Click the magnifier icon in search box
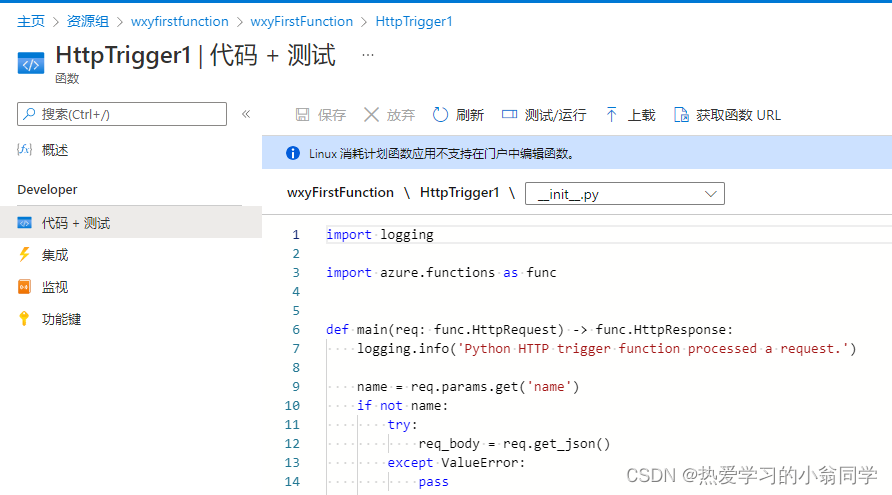Image resolution: width=892 pixels, height=495 pixels. 30,114
